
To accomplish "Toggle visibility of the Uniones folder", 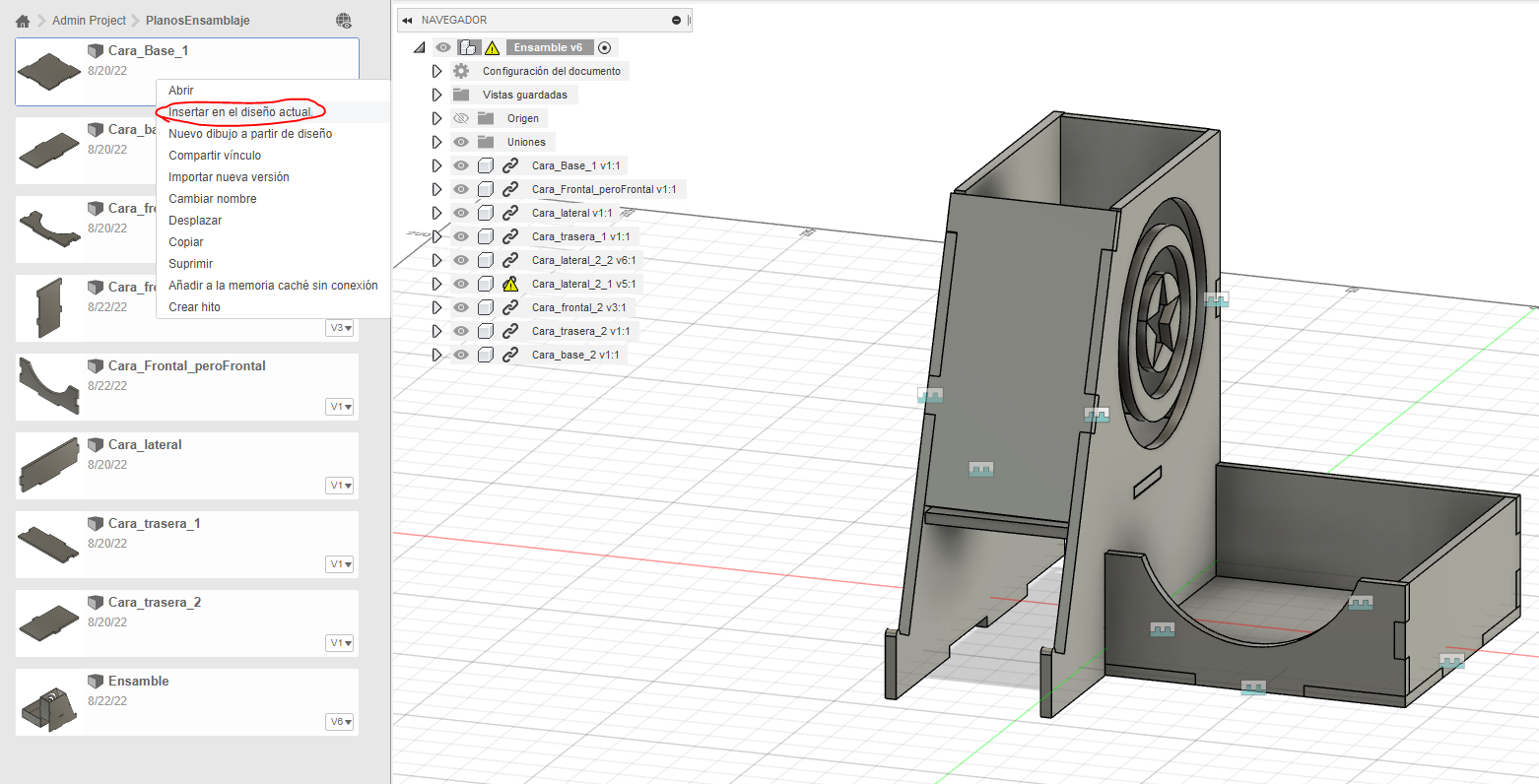I will click(x=461, y=142).
